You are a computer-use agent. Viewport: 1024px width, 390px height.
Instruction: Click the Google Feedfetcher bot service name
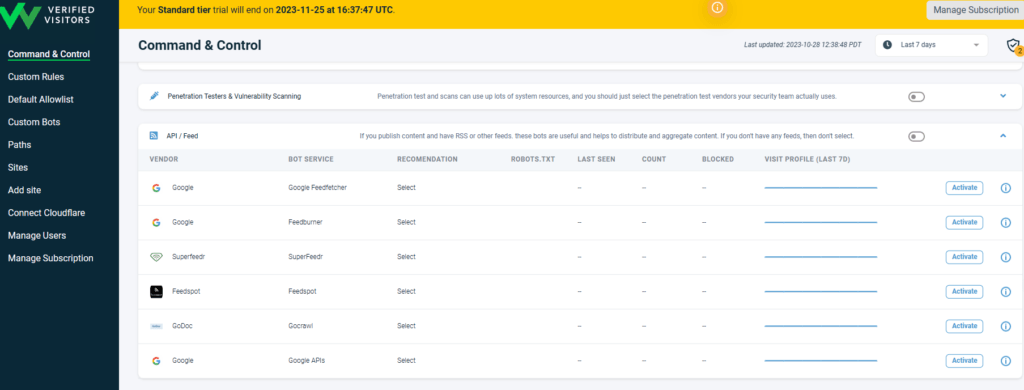pos(317,187)
